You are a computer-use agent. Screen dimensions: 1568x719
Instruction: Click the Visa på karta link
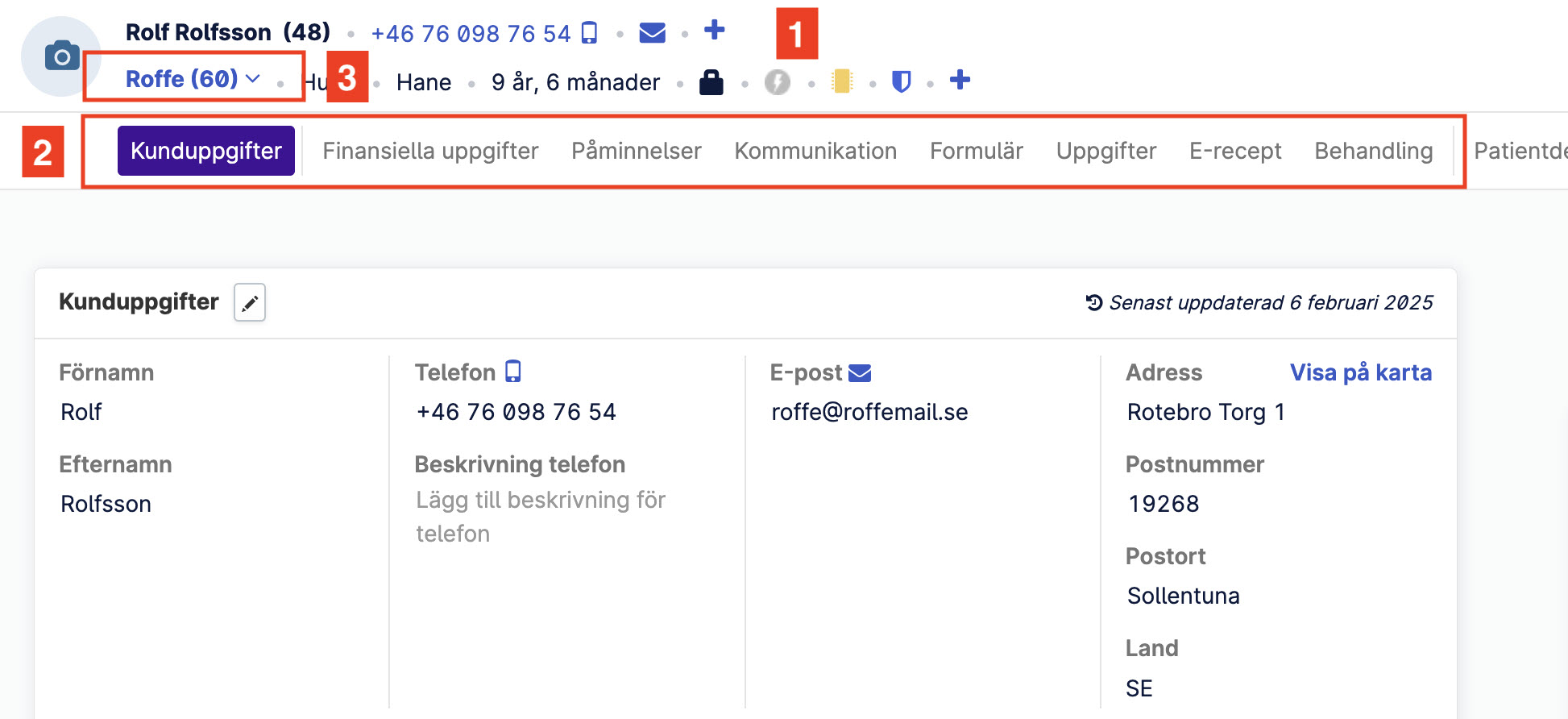coord(1361,372)
